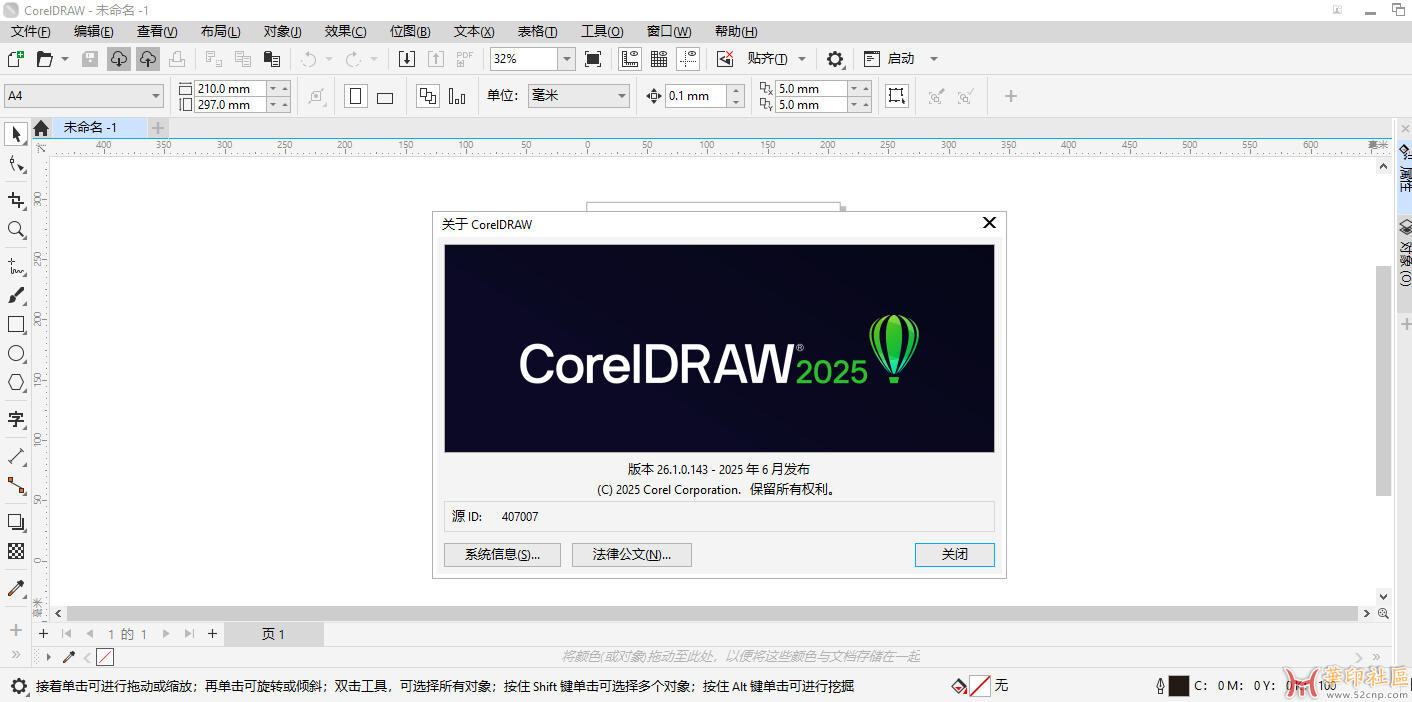Toggle grid display
The height and width of the screenshot is (702, 1412).
(659, 59)
